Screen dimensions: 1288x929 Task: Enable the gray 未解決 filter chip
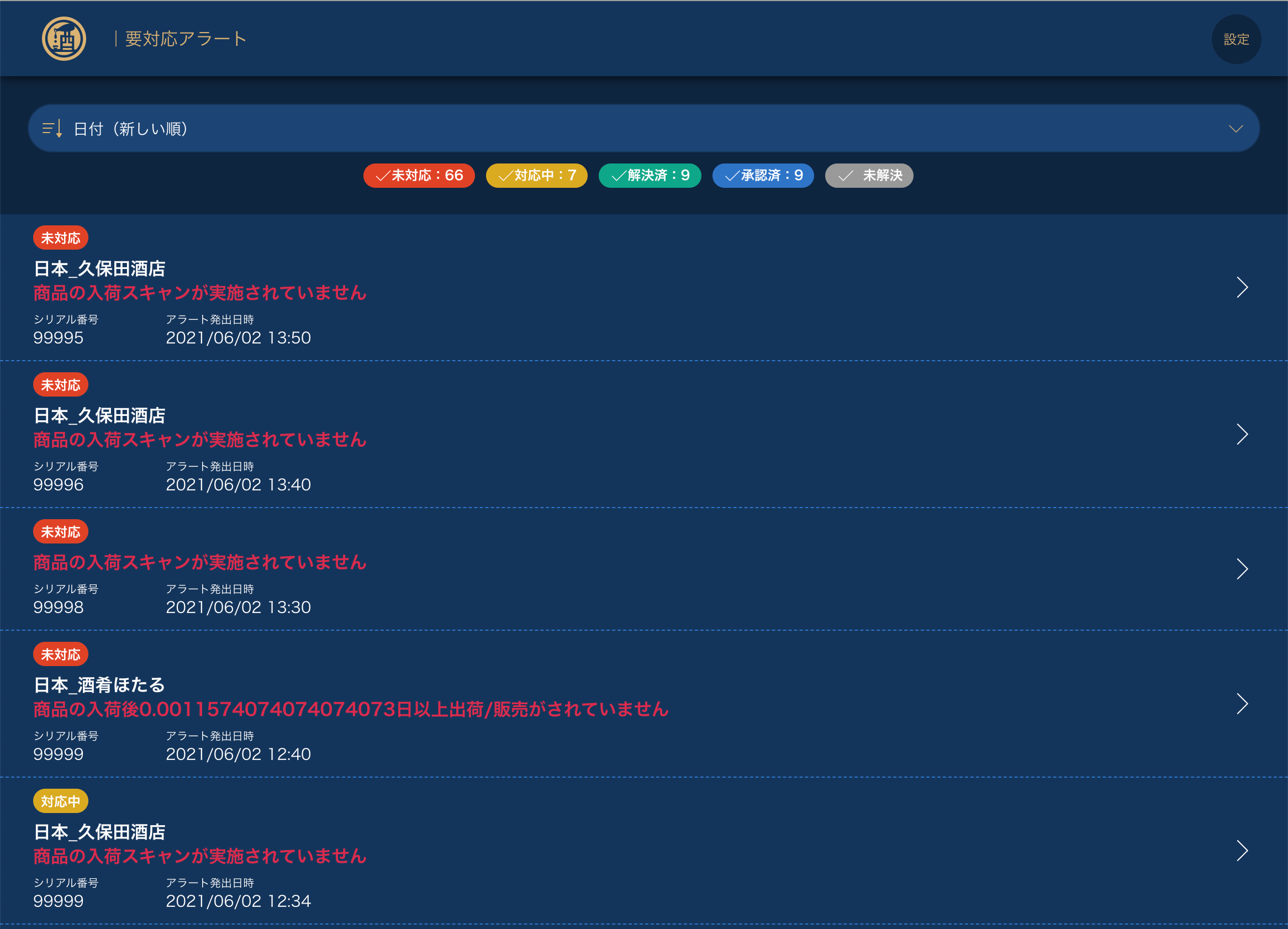pyautogui.click(x=869, y=176)
